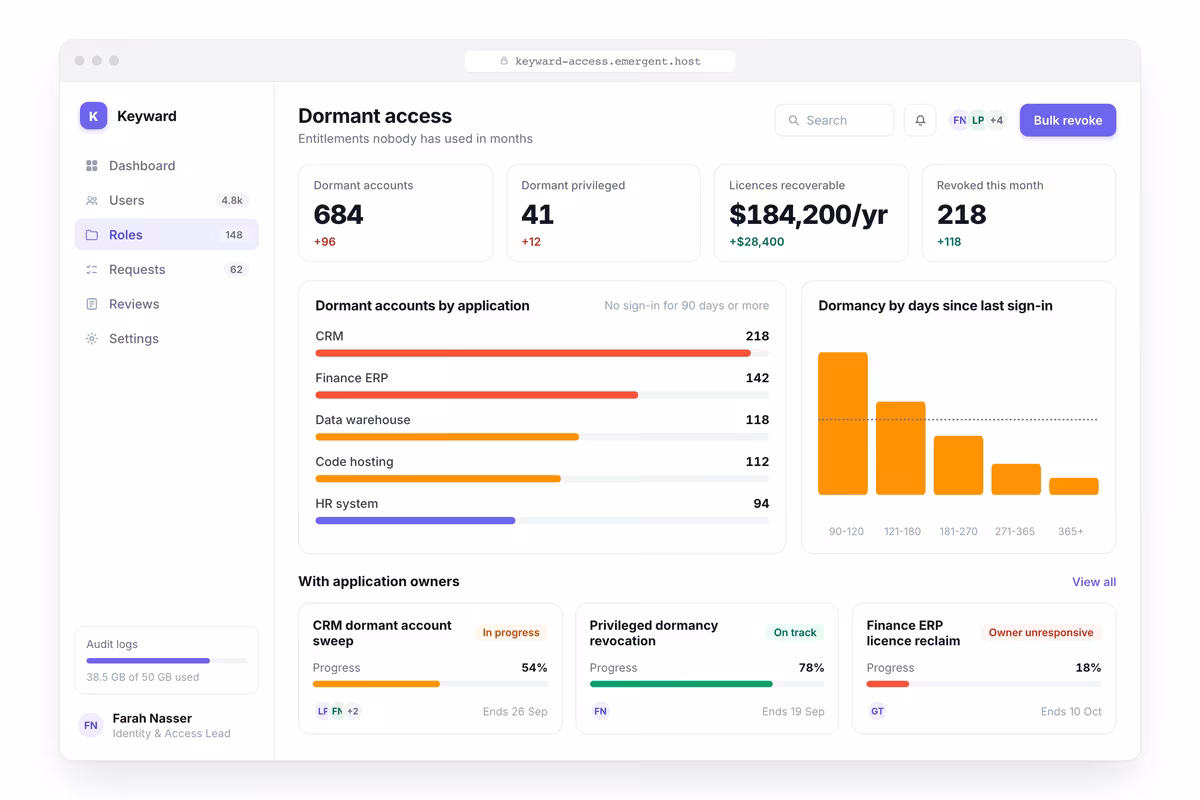Click FN avatar on Privileged dormancy card

coord(600,711)
